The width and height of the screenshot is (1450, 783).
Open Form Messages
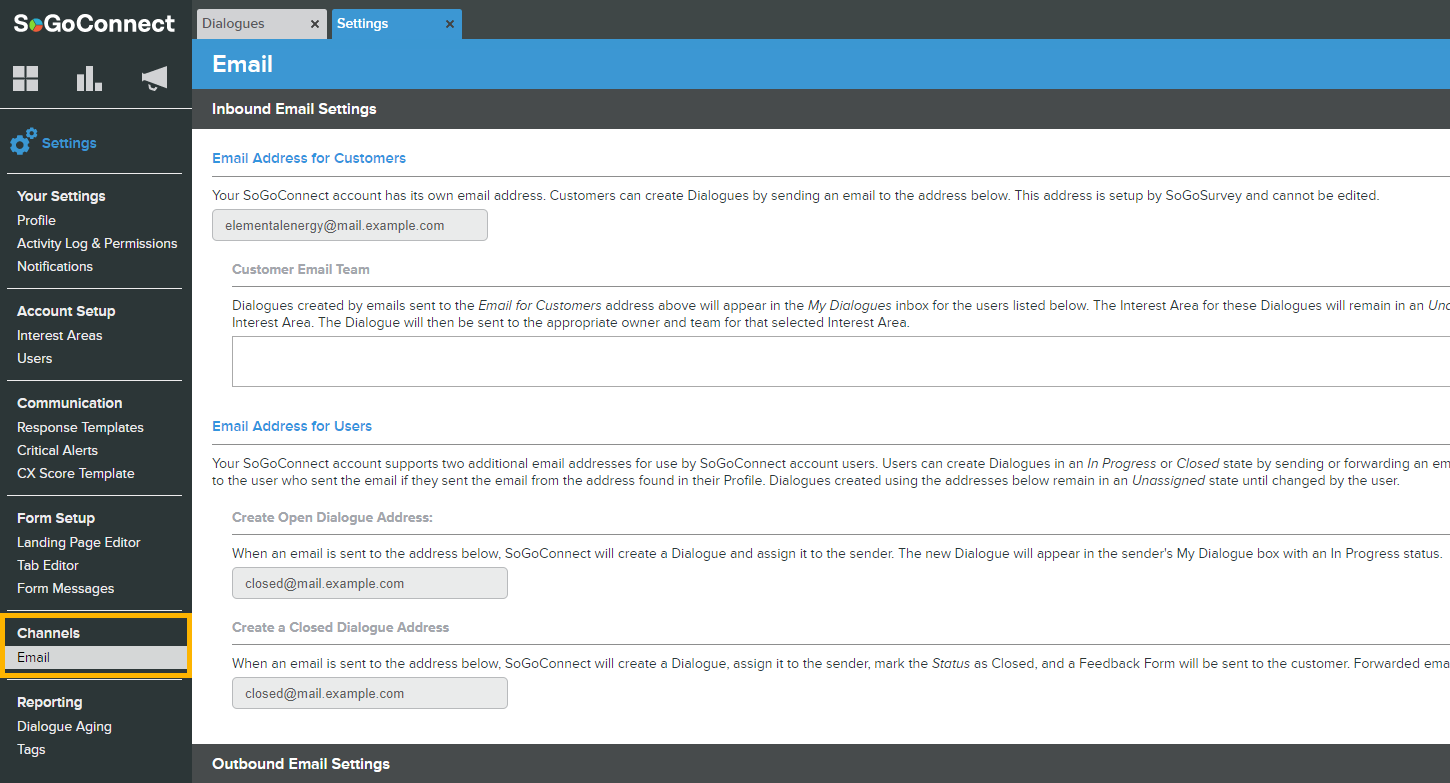[x=66, y=588]
